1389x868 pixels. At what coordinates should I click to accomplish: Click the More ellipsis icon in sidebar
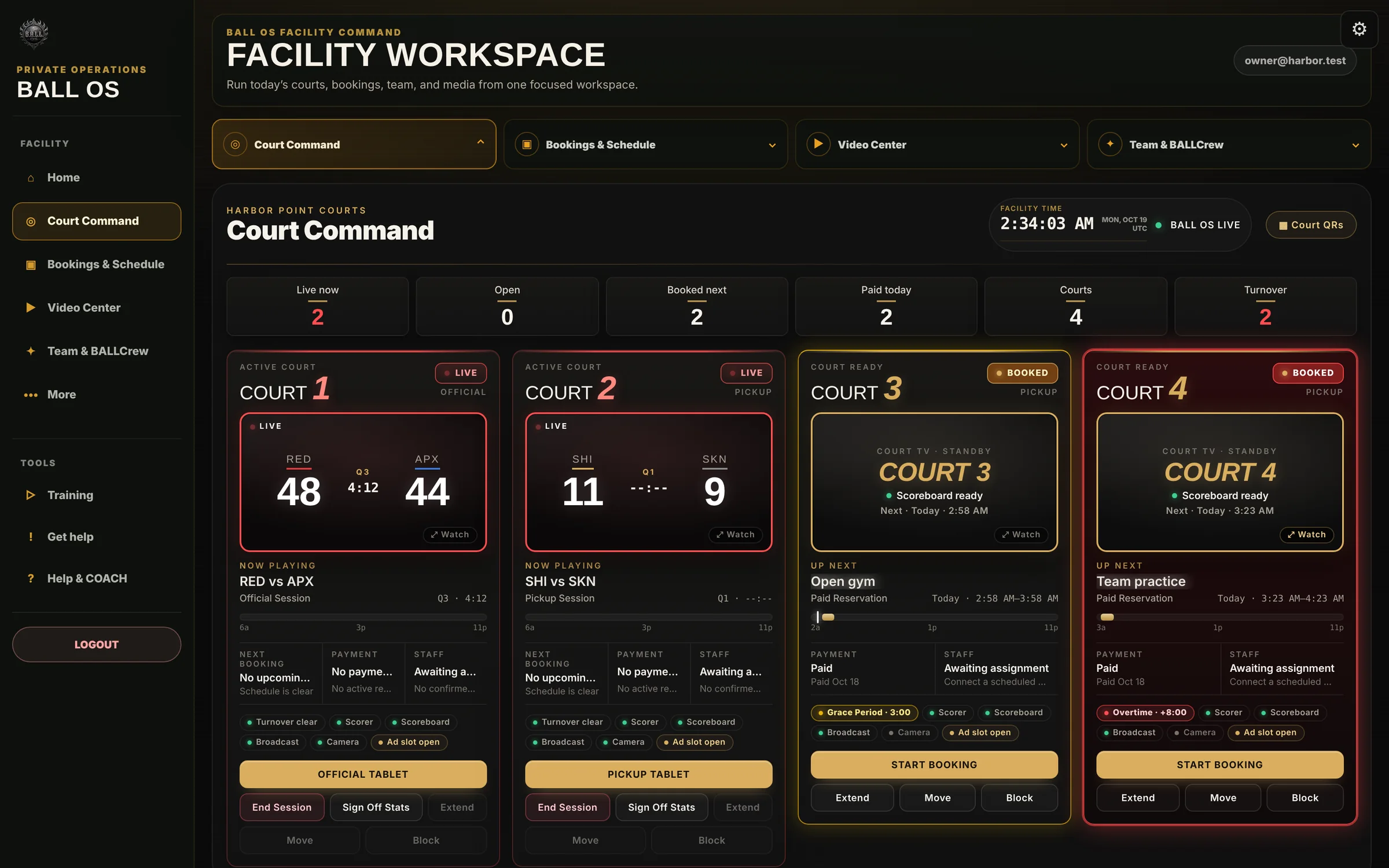[x=31, y=395]
